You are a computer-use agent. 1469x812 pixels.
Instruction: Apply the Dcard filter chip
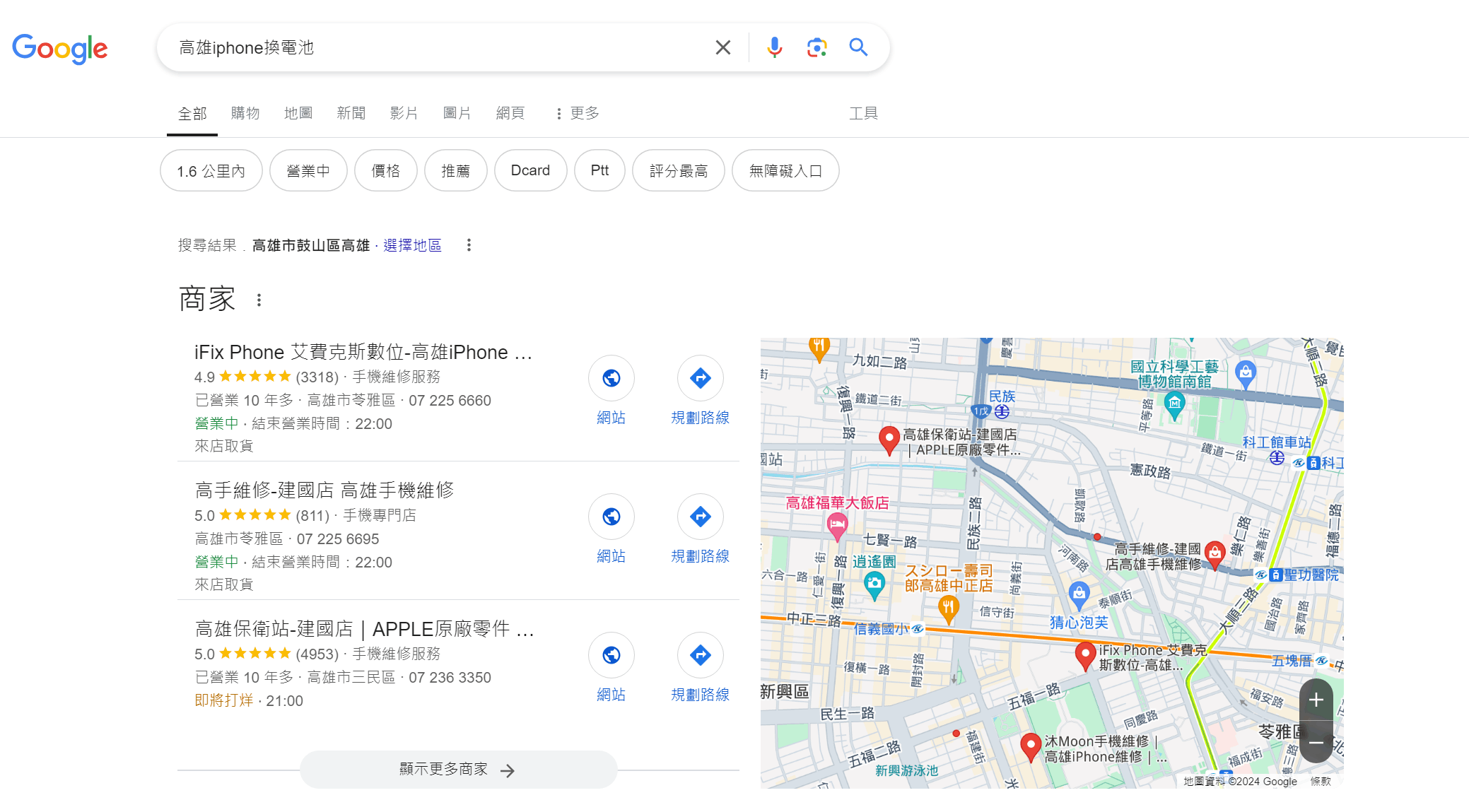tap(531, 170)
